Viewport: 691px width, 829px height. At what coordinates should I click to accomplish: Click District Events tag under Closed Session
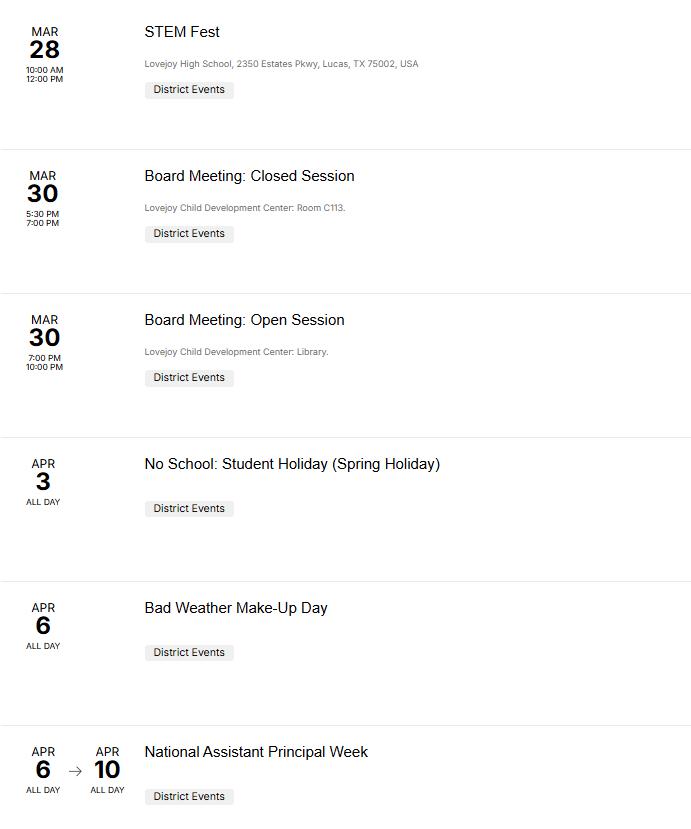pyautogui.click(x=189, y=234)
